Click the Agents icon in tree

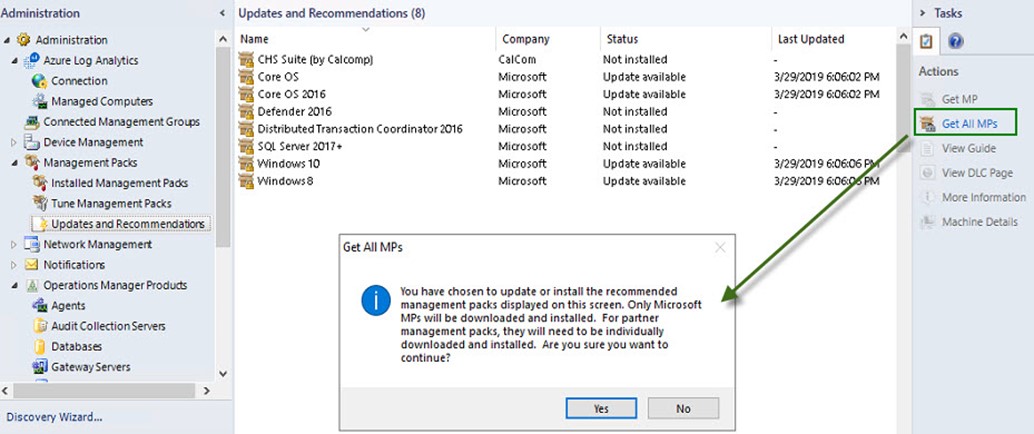coord(40,306)
